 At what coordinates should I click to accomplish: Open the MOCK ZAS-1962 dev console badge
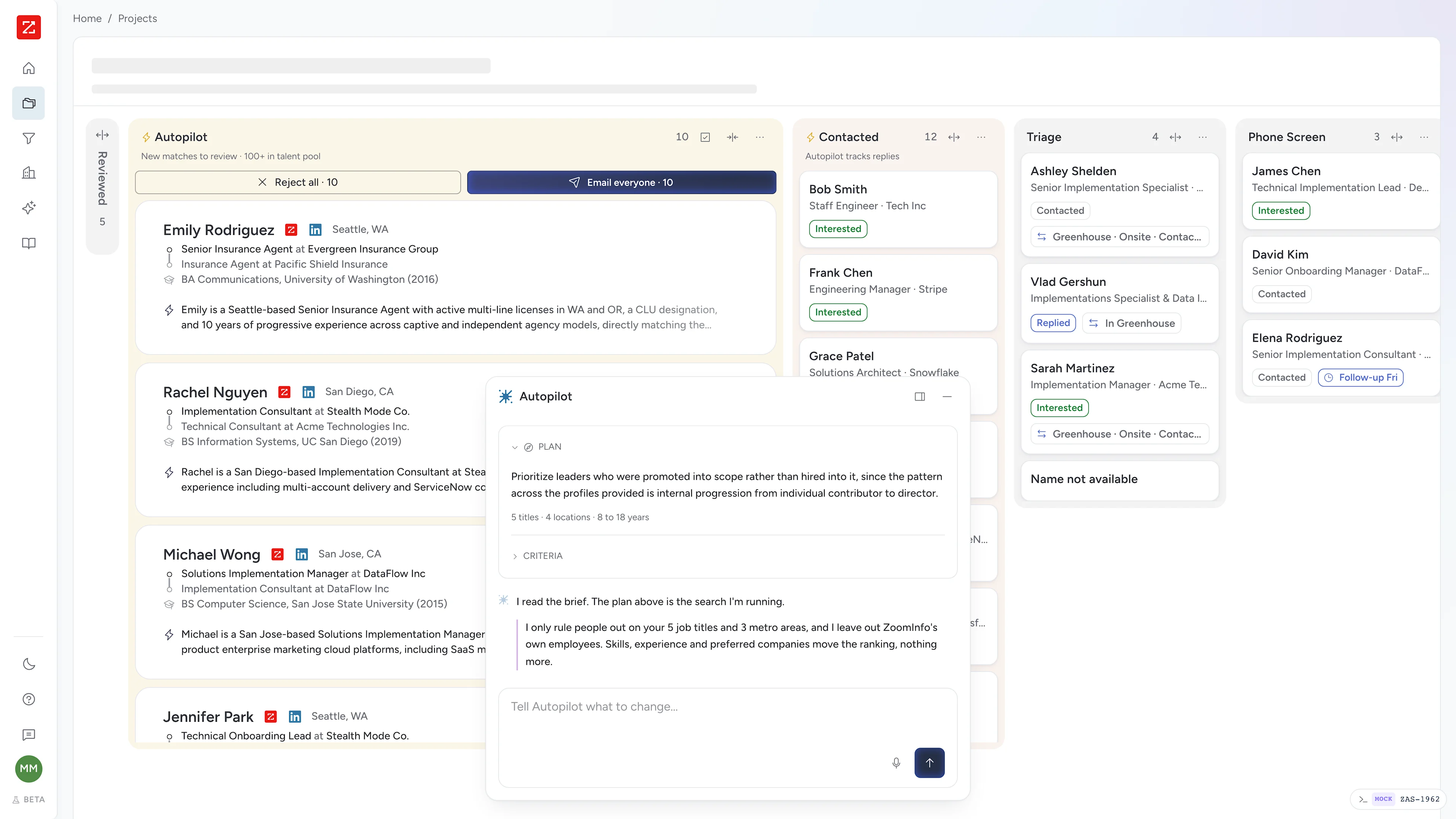(x=1398, y=799)
